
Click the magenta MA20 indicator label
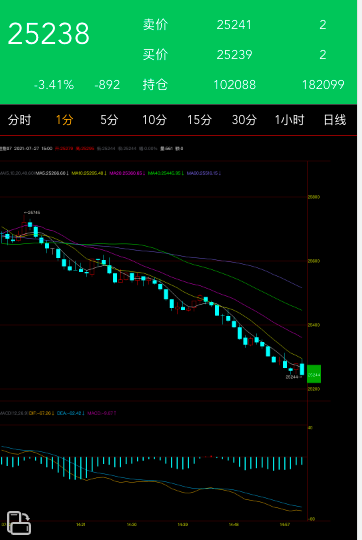point(126,173)
